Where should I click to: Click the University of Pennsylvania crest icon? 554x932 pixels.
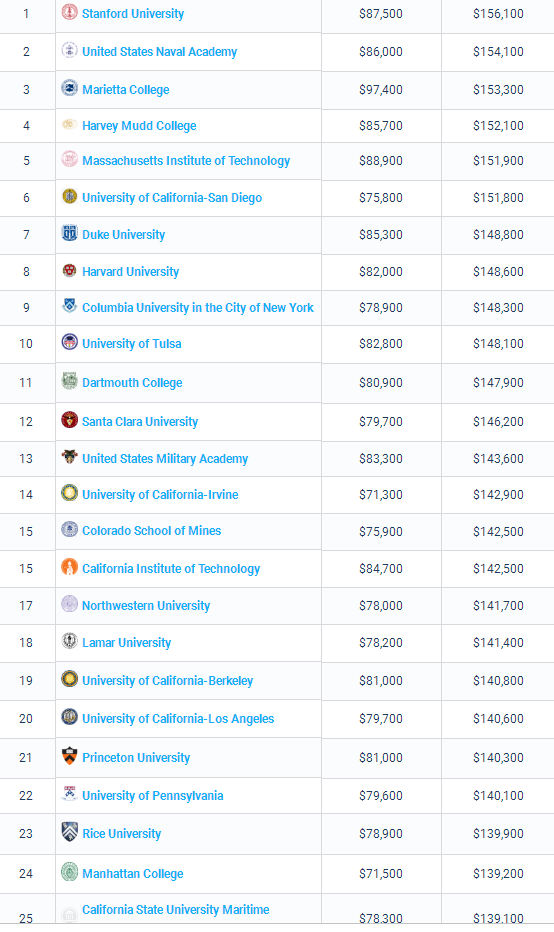[70, 794]
